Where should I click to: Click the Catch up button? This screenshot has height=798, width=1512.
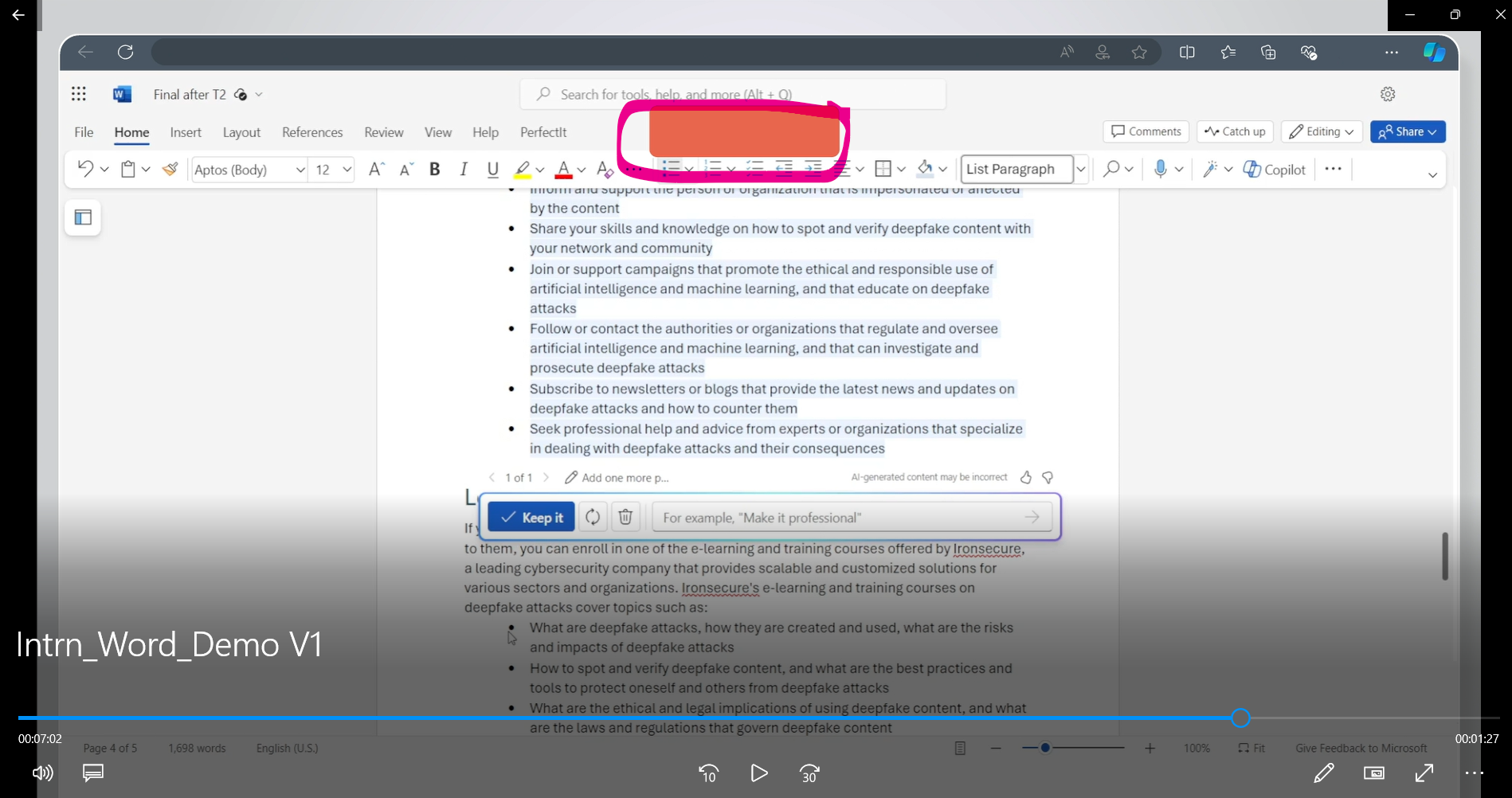(x=1235, y=131)
